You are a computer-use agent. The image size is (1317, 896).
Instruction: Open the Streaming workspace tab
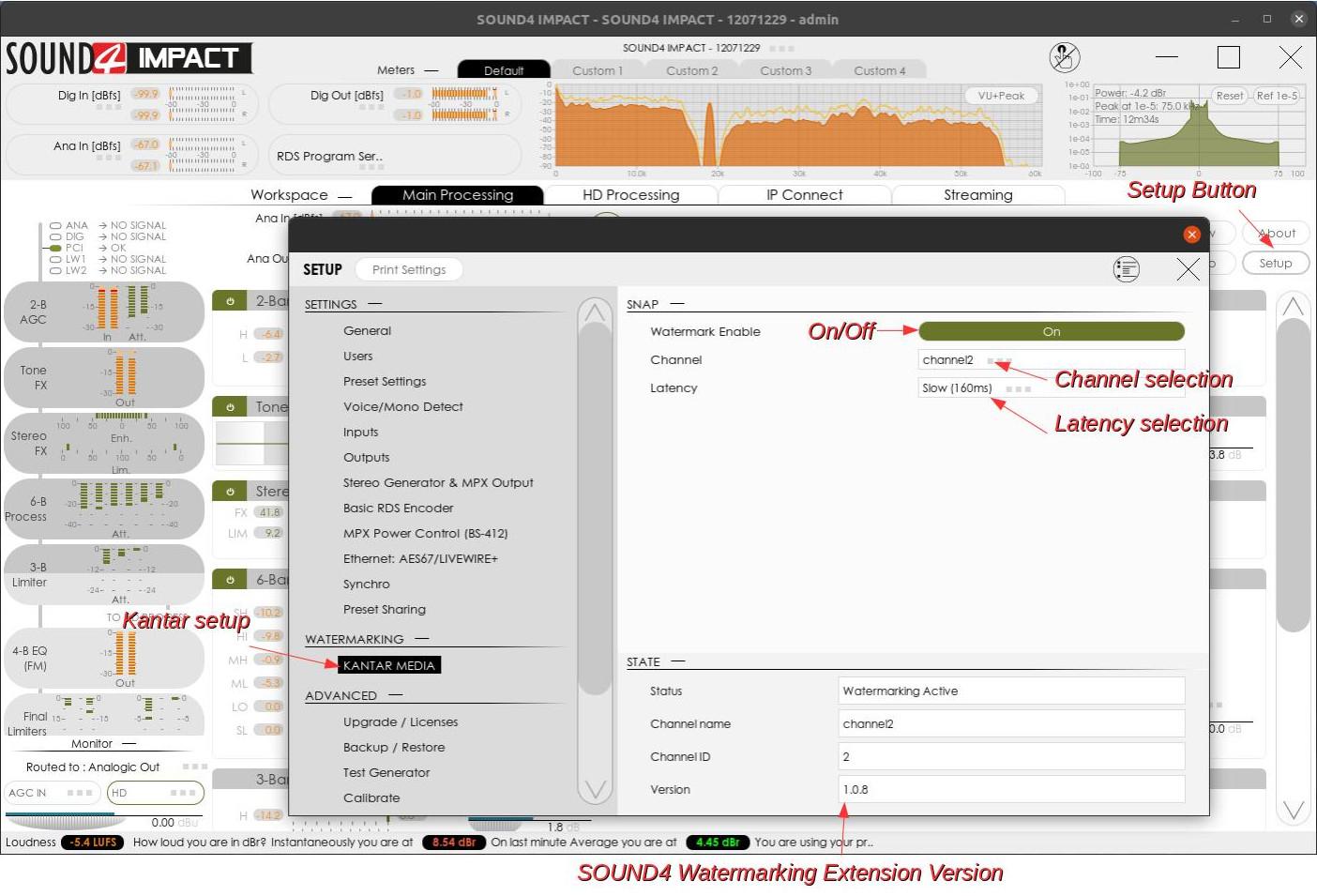pos(977,195)
